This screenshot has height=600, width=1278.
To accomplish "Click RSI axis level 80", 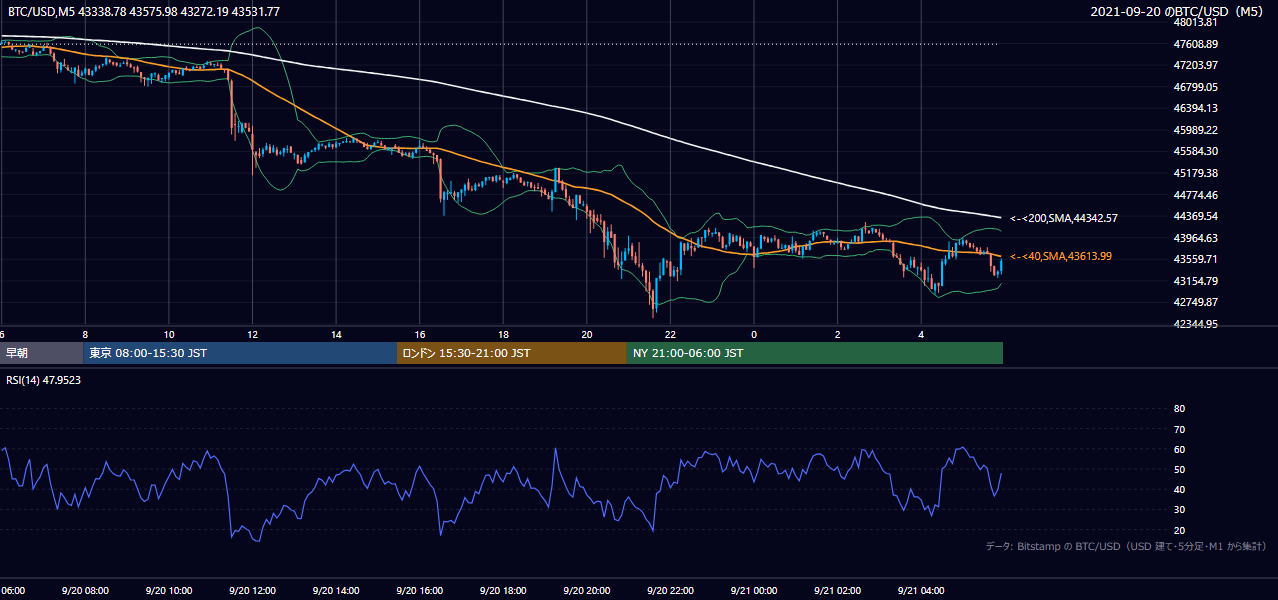I will [1179, 409].
